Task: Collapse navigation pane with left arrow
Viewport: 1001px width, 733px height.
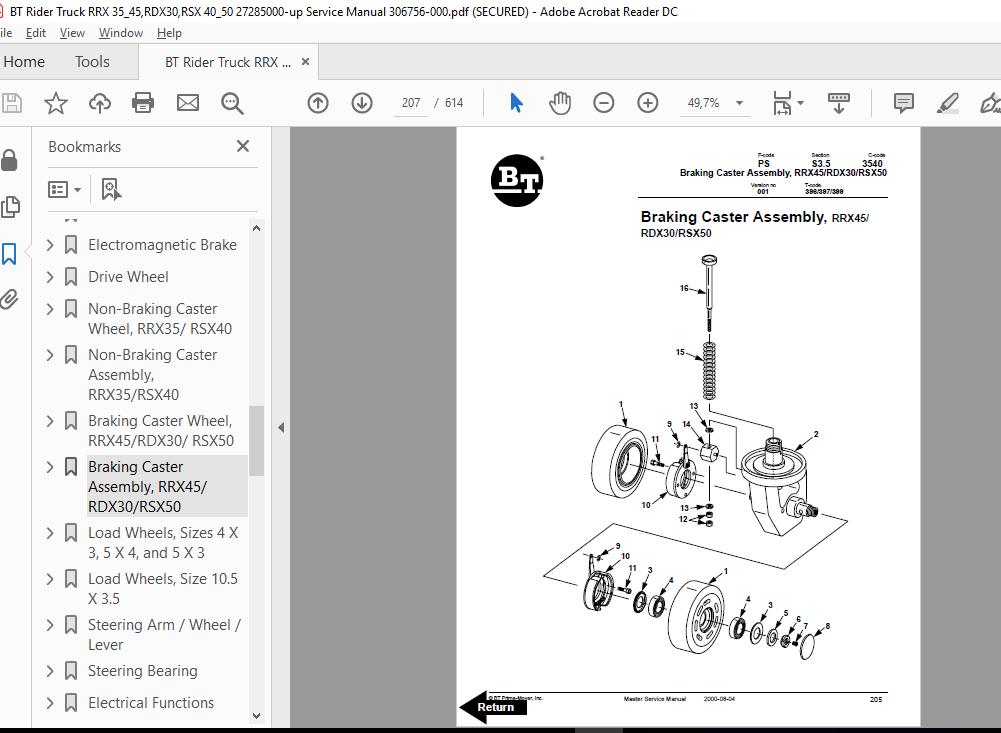Action: [281, 428]
